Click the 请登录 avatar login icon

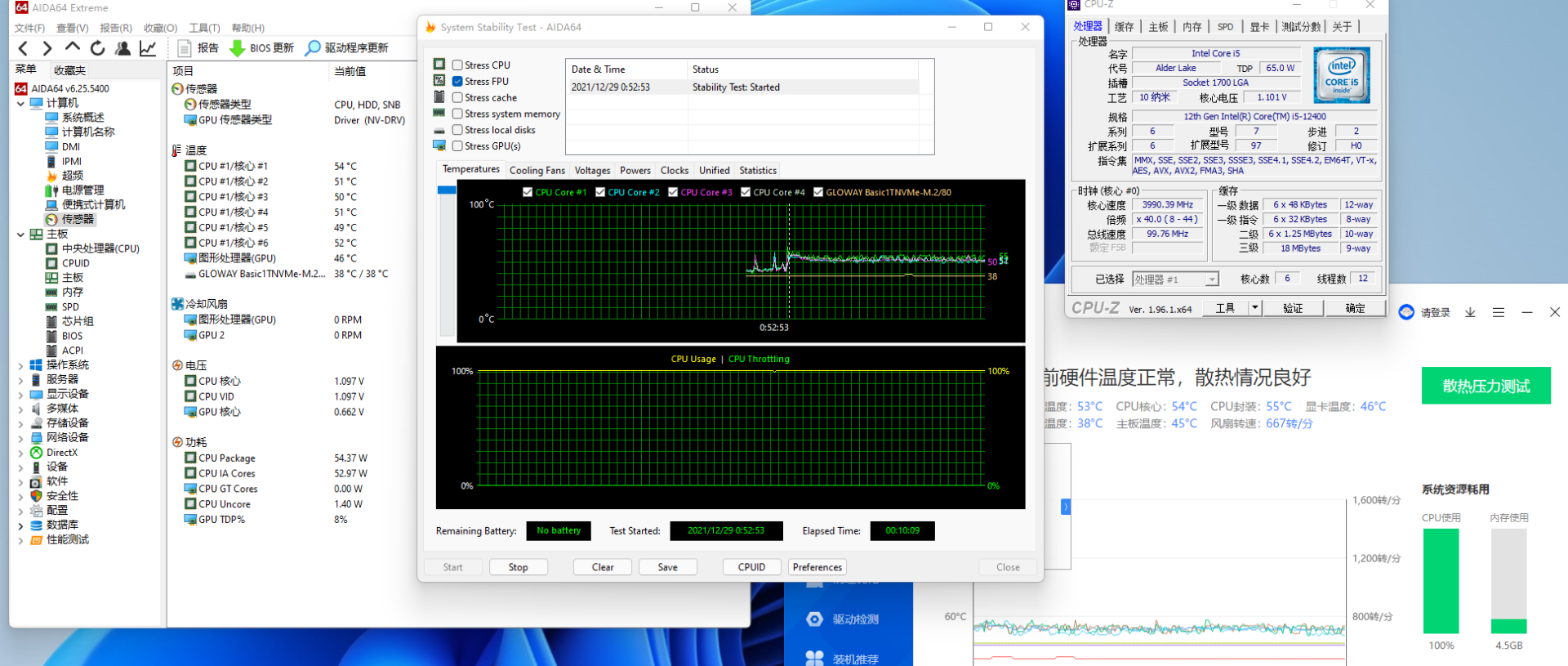tap(1406, 312)
